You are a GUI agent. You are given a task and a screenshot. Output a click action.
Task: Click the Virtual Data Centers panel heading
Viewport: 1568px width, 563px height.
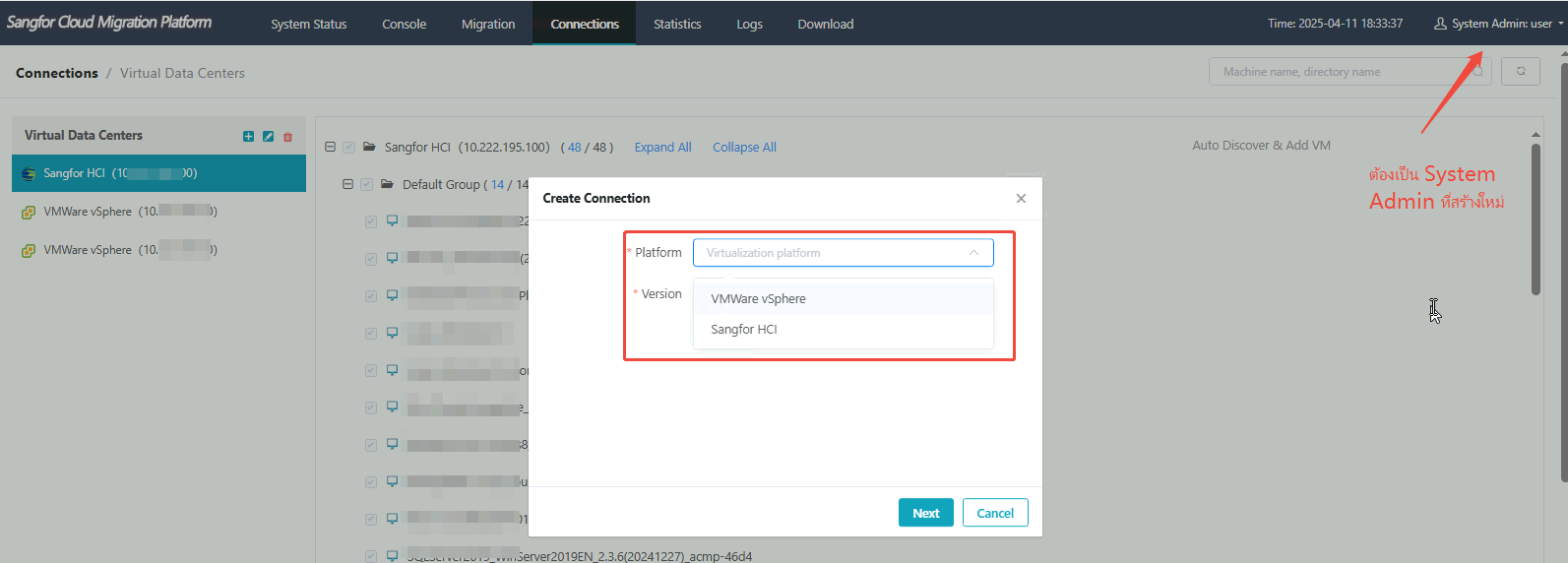pos(84,135)
